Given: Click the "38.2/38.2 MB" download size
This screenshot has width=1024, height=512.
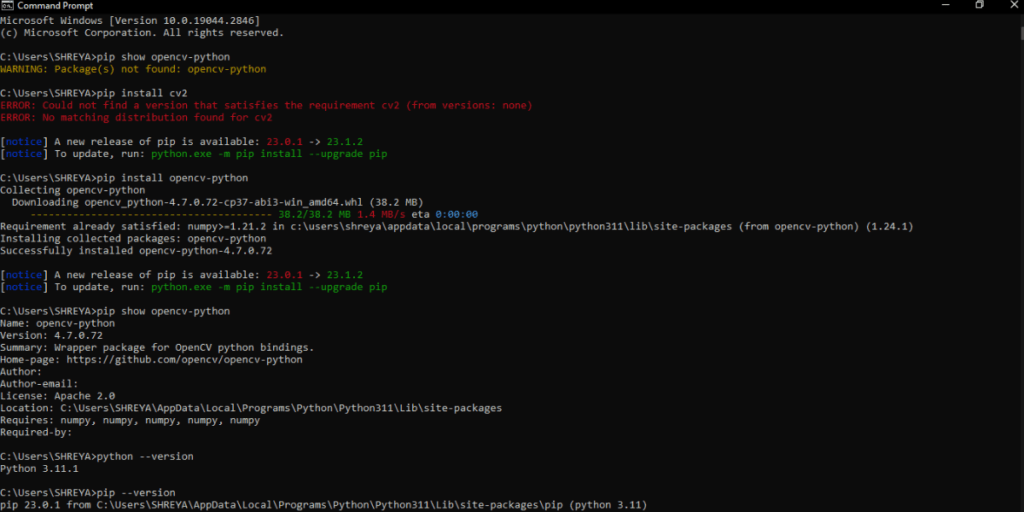Looking at the screenshot, I should point(315,214).
